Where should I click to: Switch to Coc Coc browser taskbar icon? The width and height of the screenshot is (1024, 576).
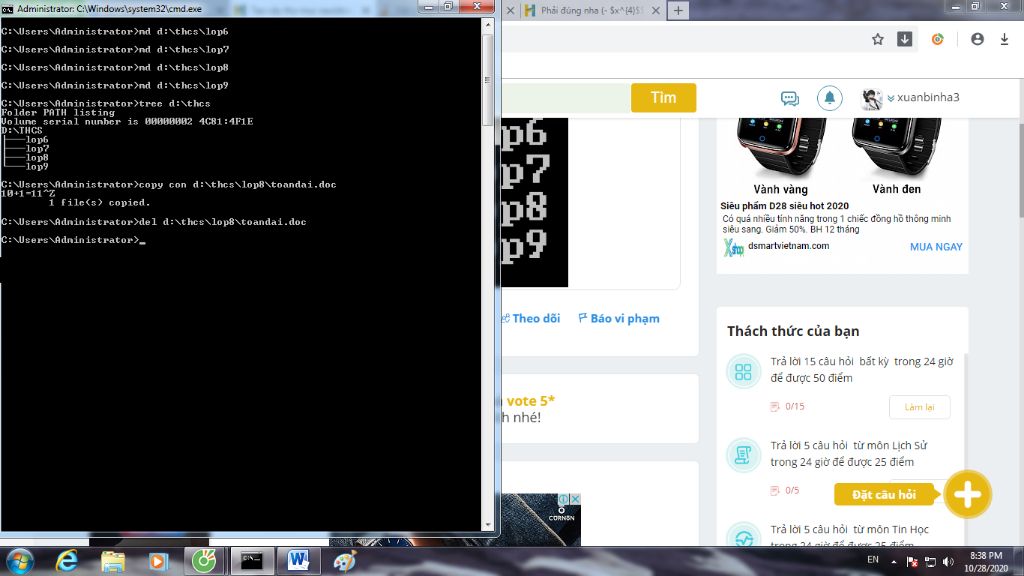[x=204, y=561]
